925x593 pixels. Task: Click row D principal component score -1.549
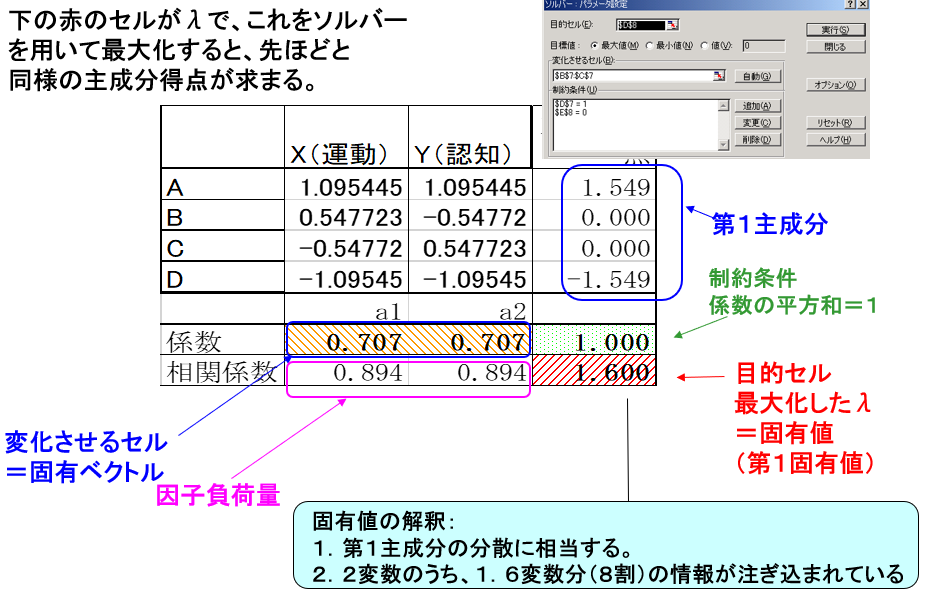coord(595,279)
